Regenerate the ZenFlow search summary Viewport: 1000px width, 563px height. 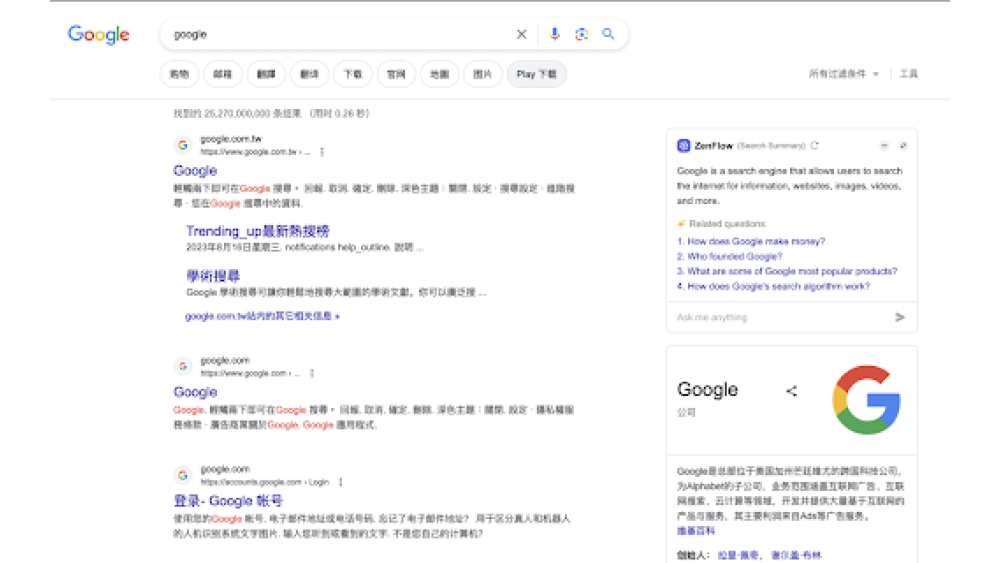click(x=814, y=146)
